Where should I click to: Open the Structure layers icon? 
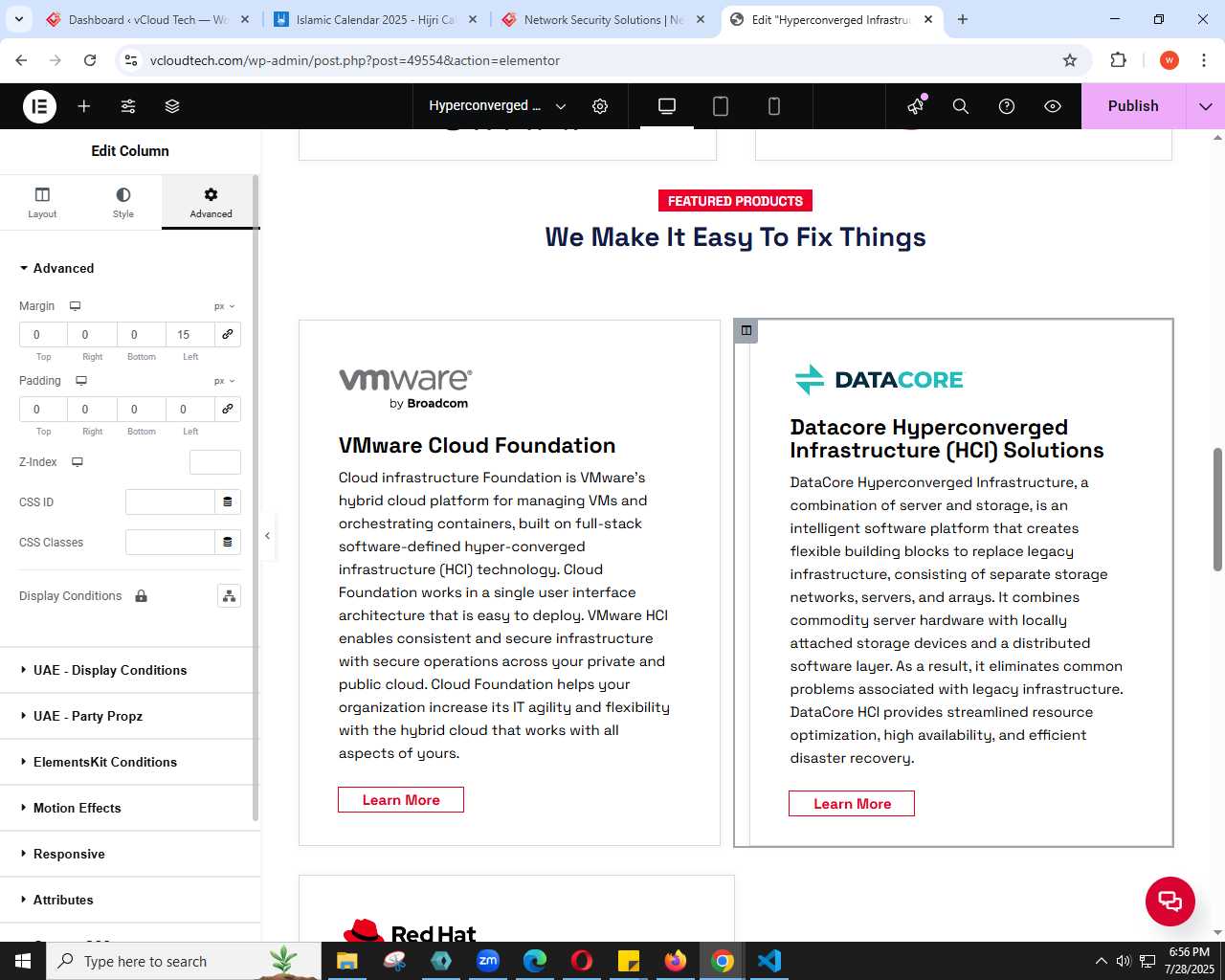pos(172,106)
